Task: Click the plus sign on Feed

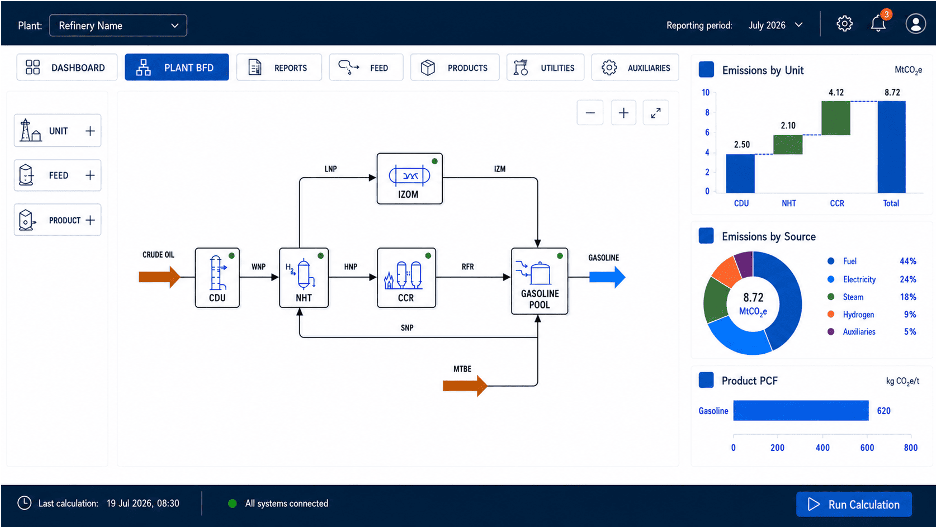Action: (90, 175)
